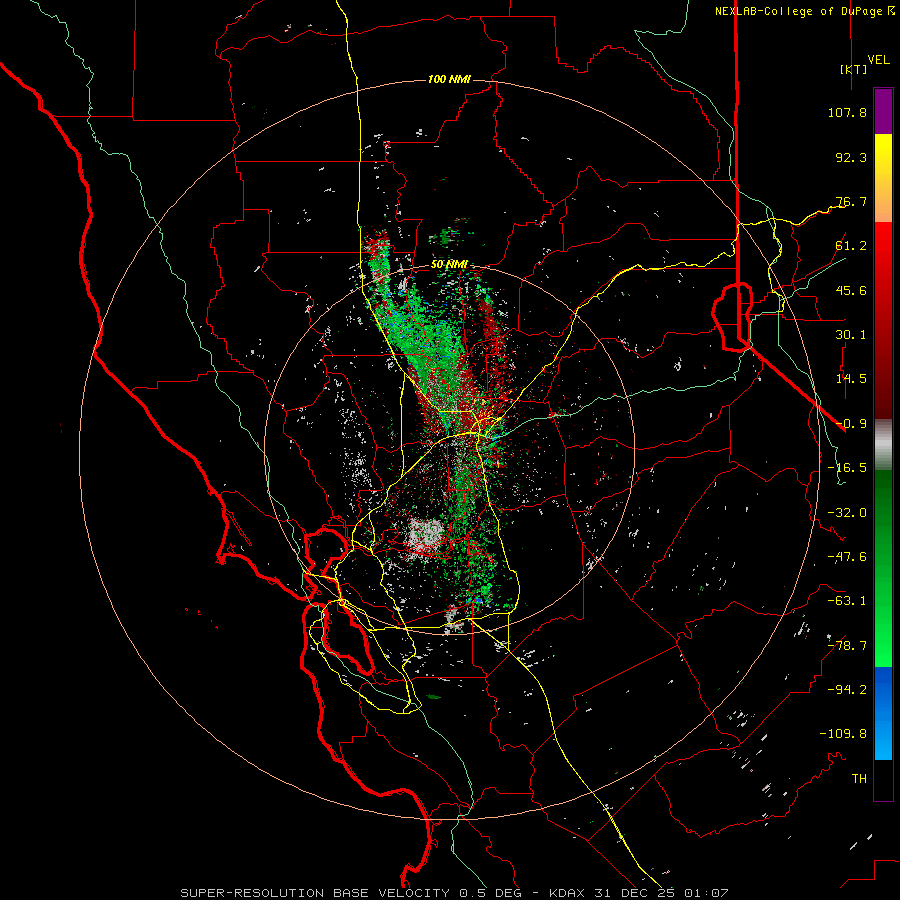Viewport: 900px width, 900px height.
Task: Click the [KT] units label
Action: click(854, 69)
